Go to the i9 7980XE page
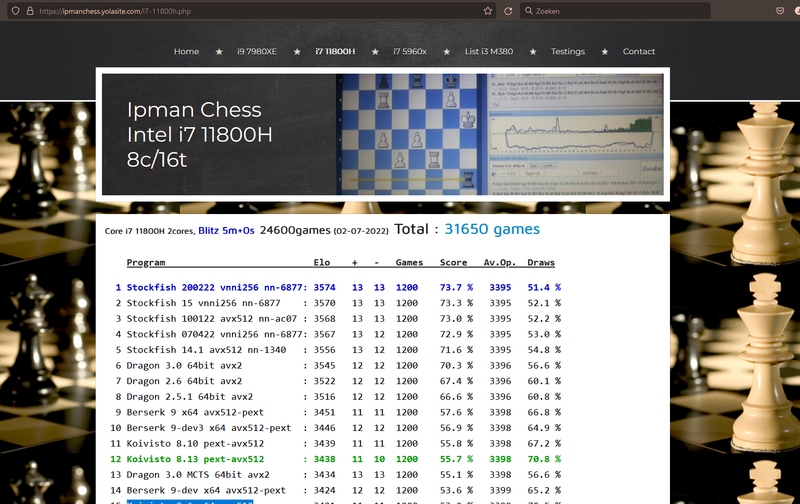This screenshot has width=800, height=504. (257, 52)
